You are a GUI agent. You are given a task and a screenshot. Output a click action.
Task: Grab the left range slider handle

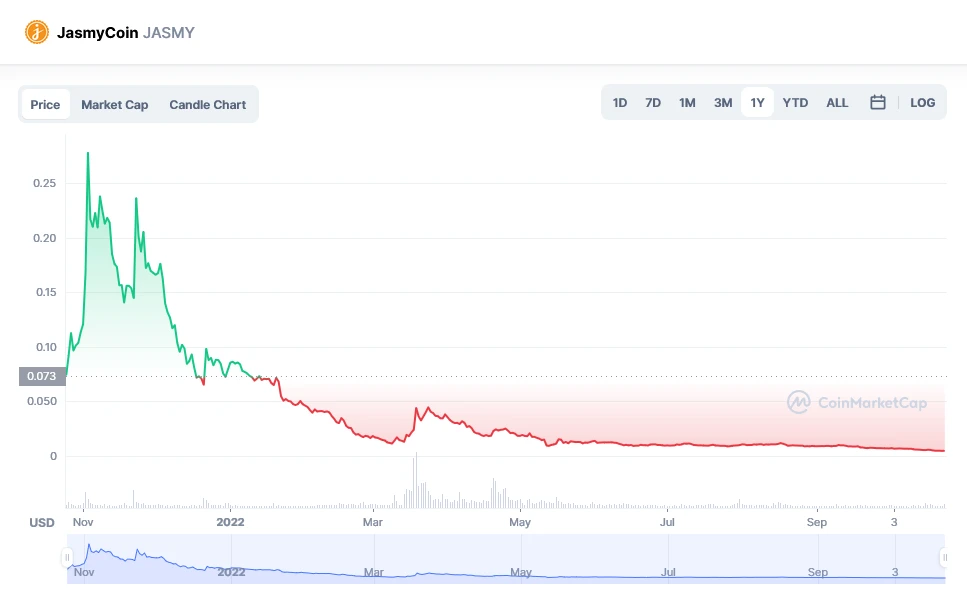pos(67,557)
